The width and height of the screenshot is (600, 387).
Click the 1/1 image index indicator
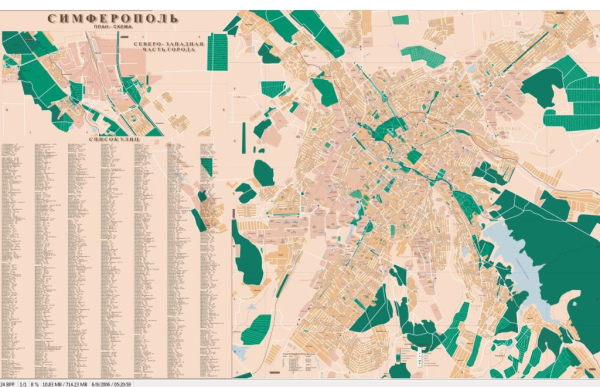tap(23, 384)
